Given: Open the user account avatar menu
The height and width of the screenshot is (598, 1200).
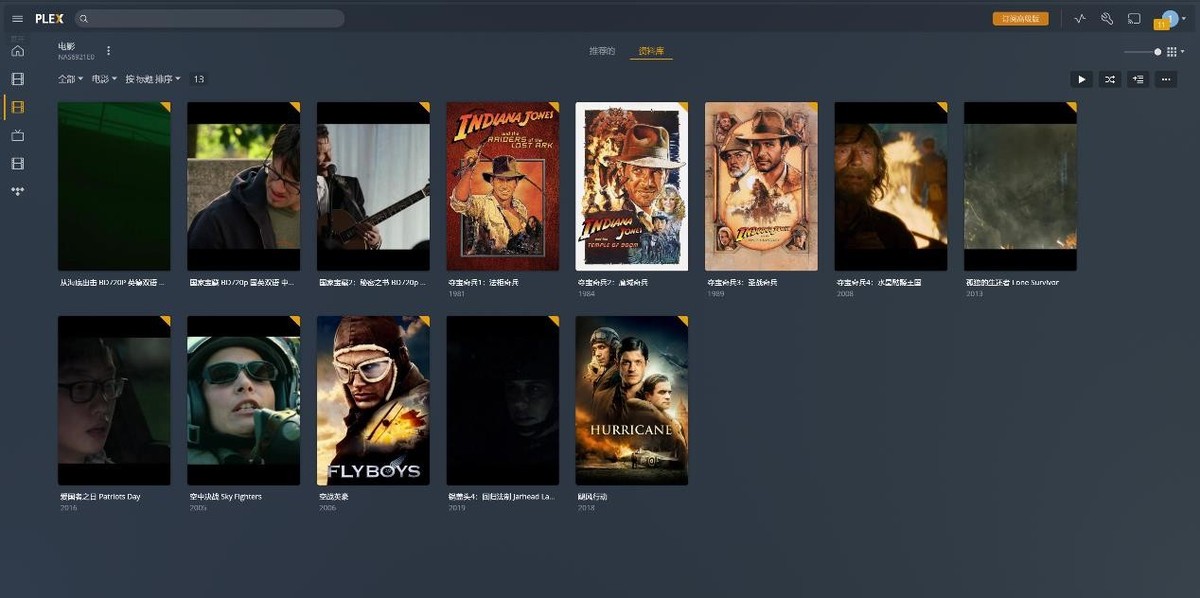Looking at the screenshot, I should 1170,18.
